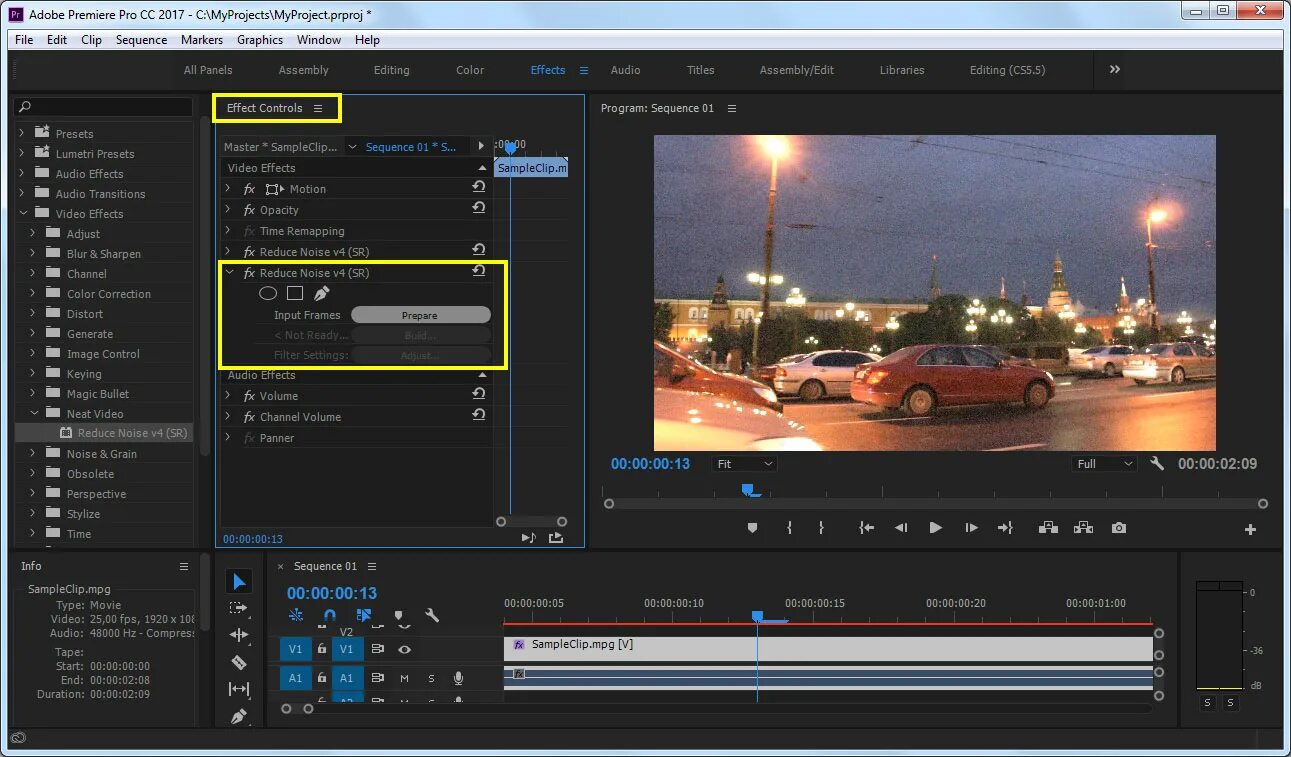Toggle Snap magnet in timeline
Image resolution: width=1291 pixels, height=757 pixels.
pos(330,616)
